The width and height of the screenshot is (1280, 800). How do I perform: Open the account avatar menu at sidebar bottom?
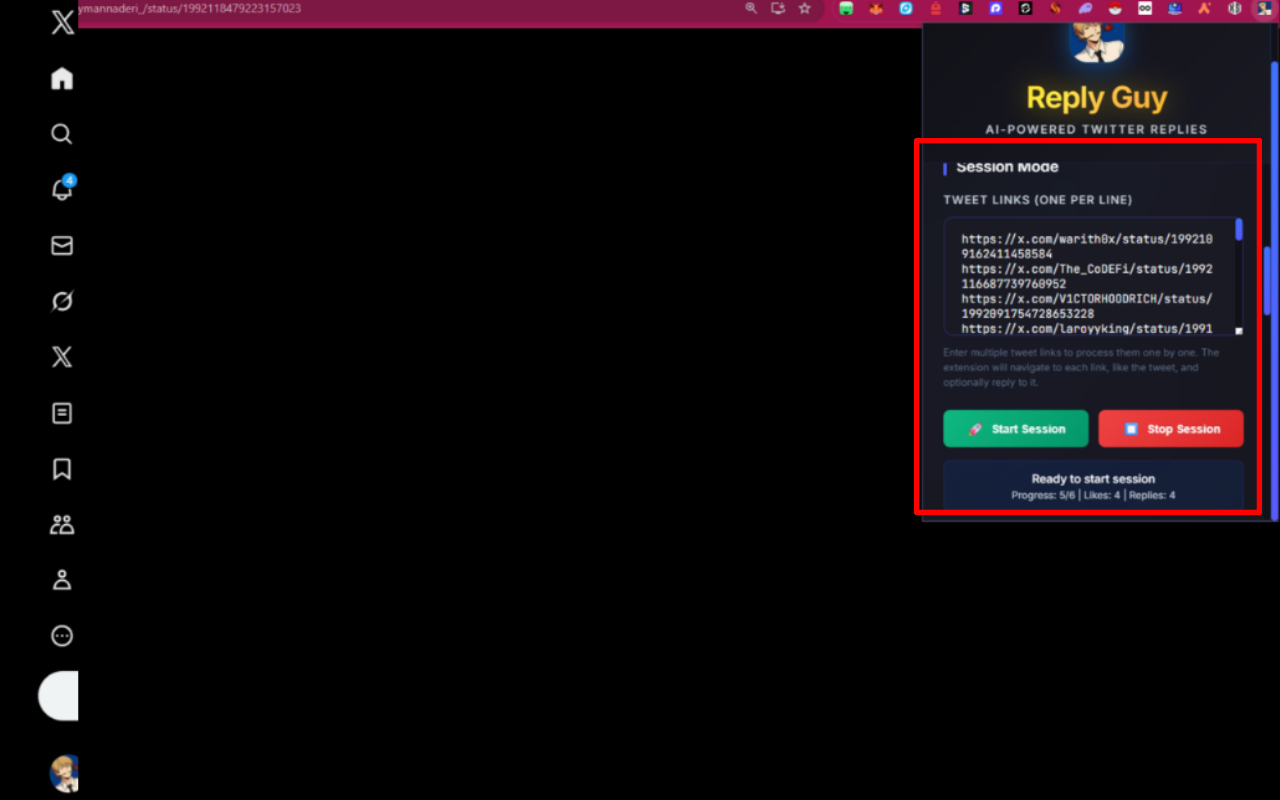coord(65,773)
